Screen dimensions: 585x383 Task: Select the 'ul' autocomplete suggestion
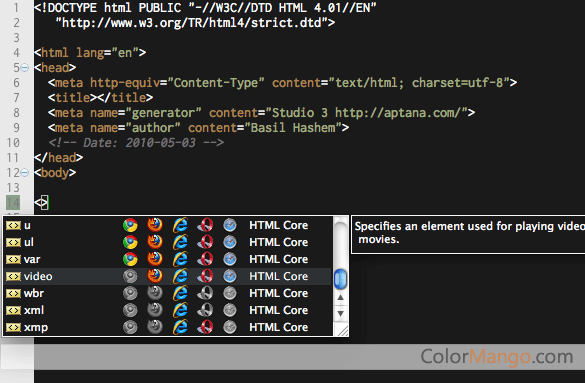pos(168,242)
